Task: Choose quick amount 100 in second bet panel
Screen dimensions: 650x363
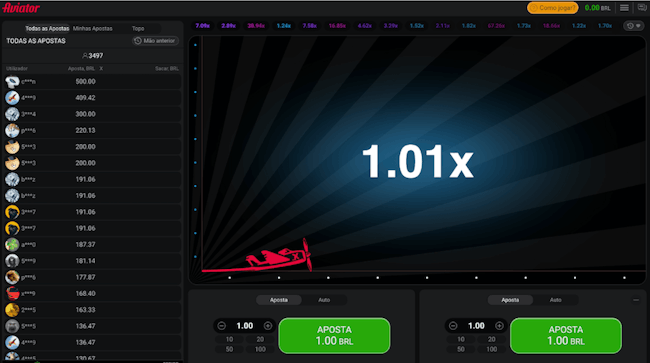Action: (x=491, y=349)
